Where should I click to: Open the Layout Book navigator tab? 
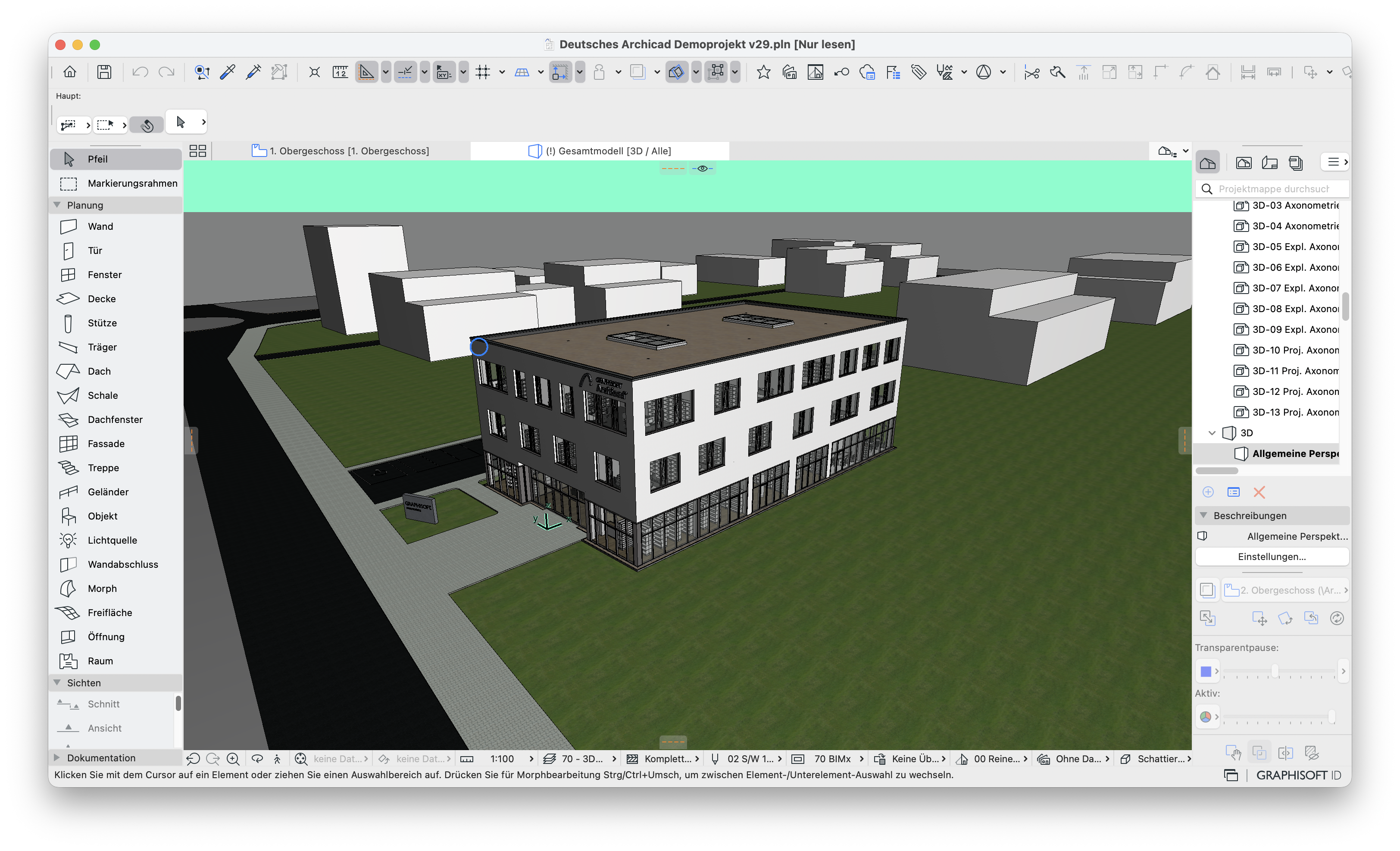1269,163
